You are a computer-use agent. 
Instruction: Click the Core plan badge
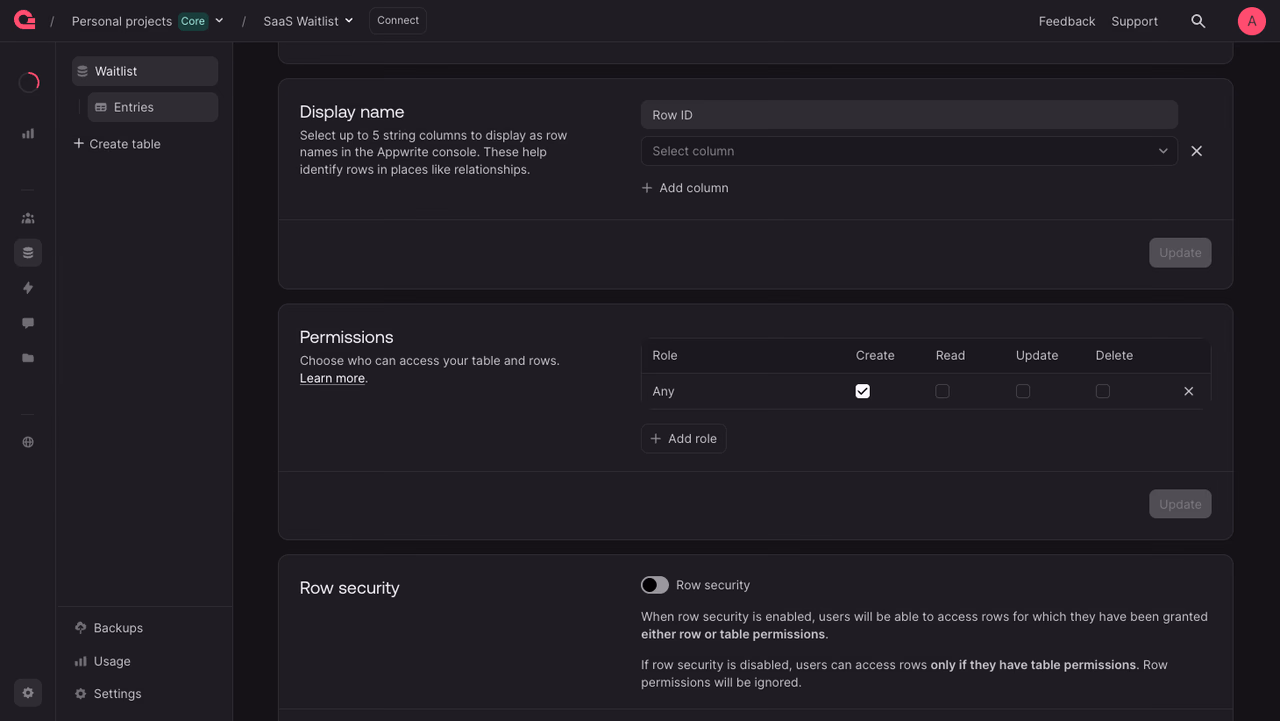(193, 21)
